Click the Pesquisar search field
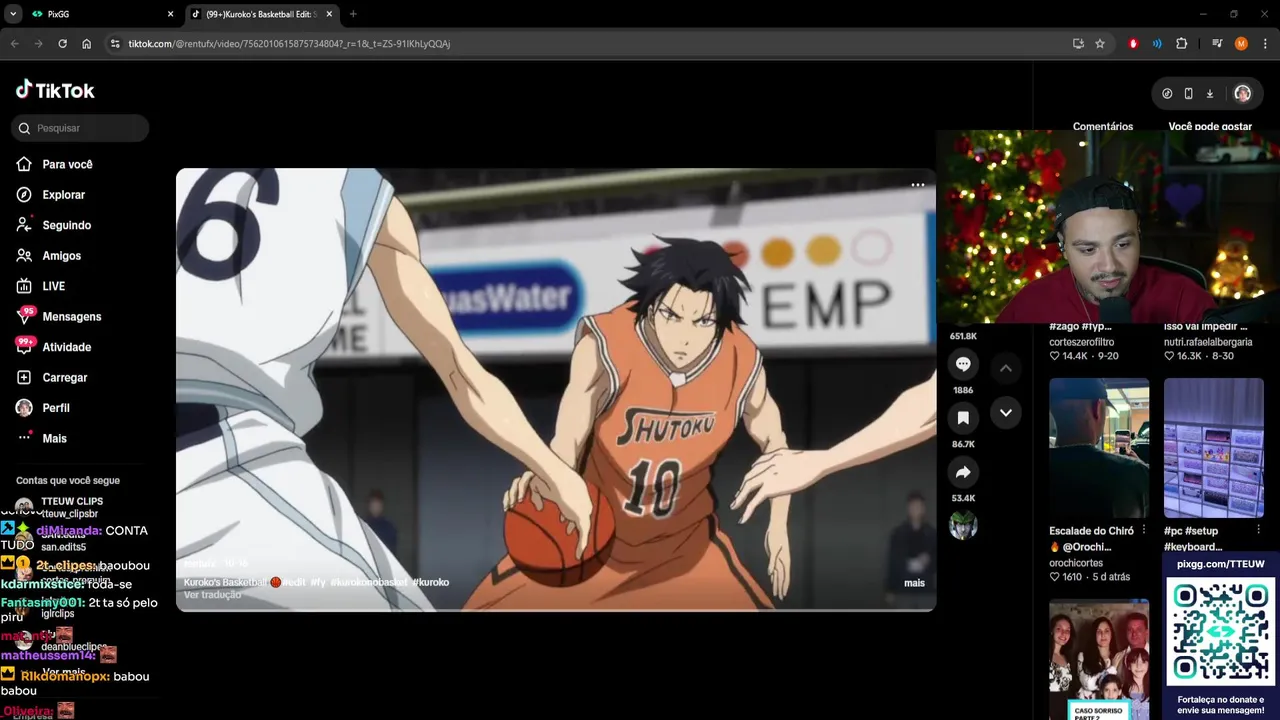The width and height of the screenshot is (1280, 720). [x=80, y=128]
